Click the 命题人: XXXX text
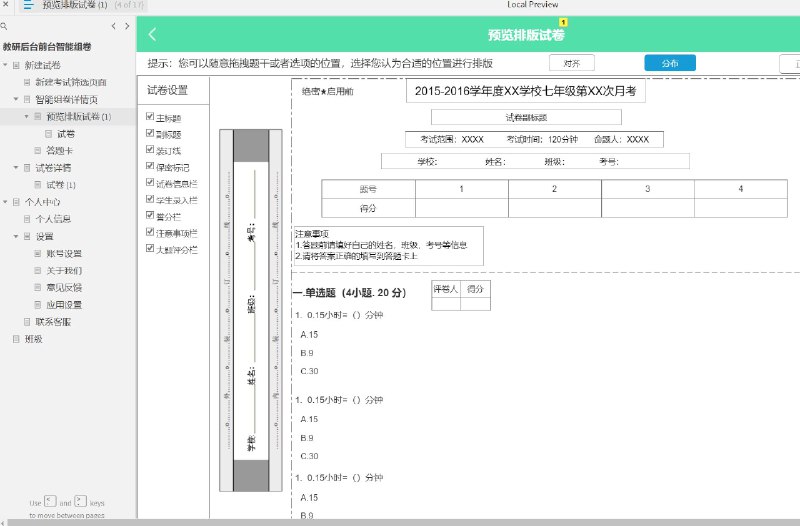 tap(621, 139)
